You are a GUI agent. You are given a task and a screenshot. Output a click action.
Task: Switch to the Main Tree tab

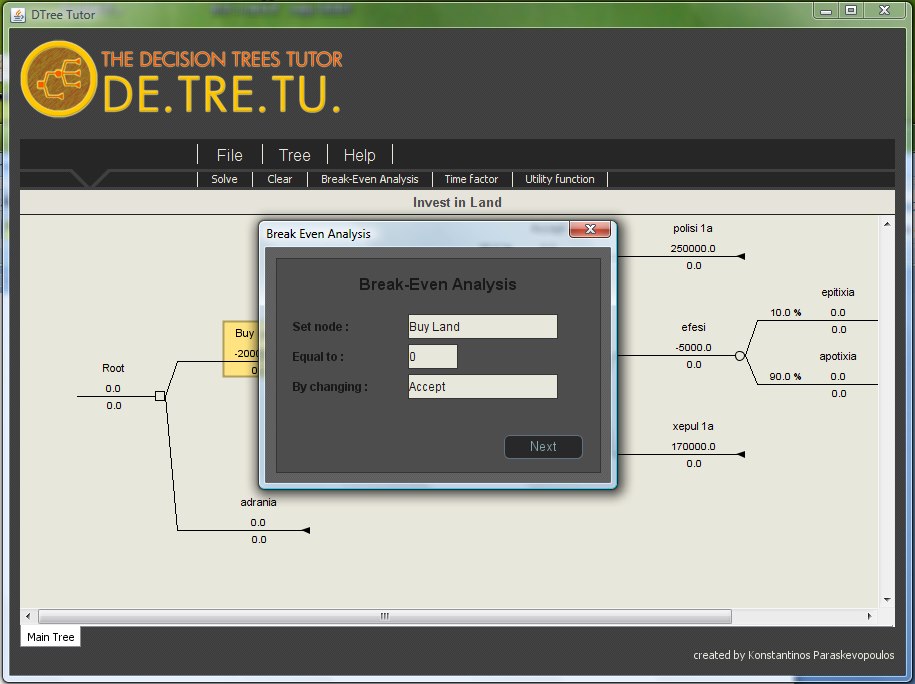pos(50,637)
